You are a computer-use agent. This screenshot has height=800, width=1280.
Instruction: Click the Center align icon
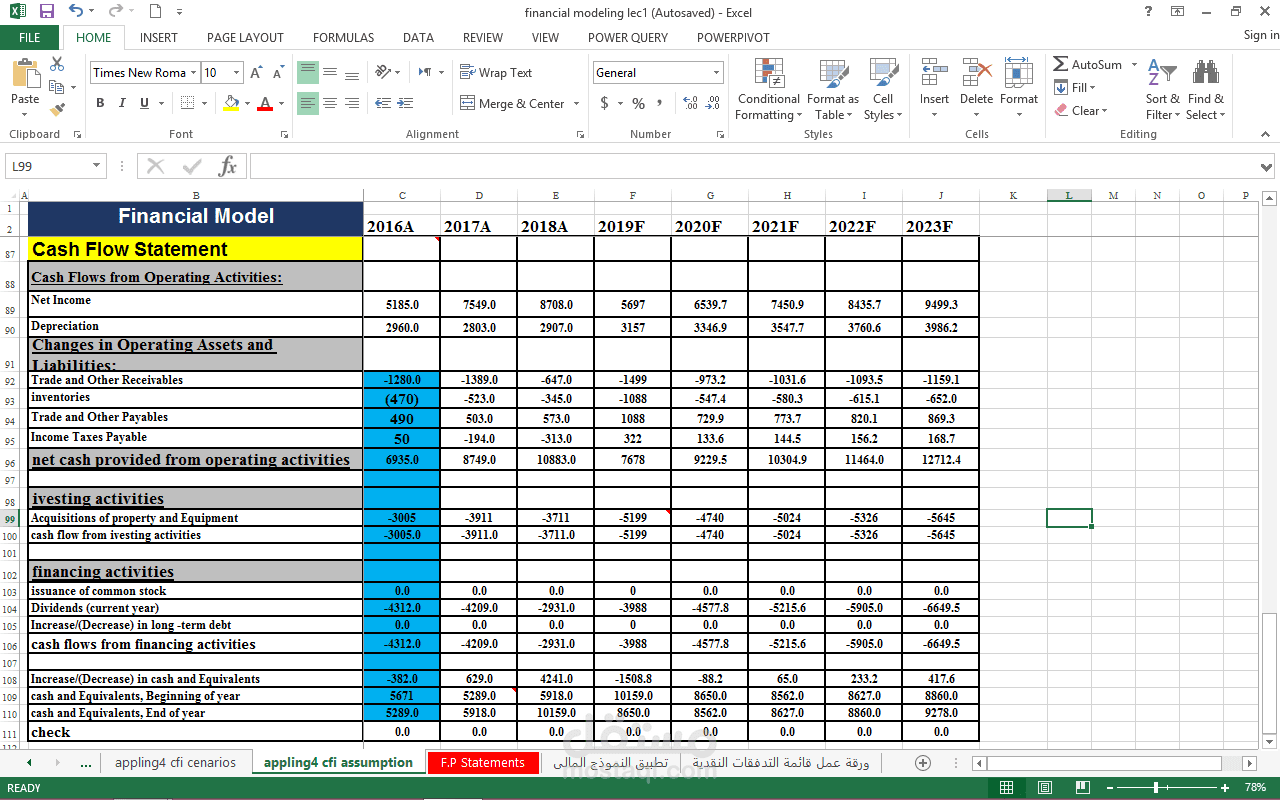coord(331,103)
